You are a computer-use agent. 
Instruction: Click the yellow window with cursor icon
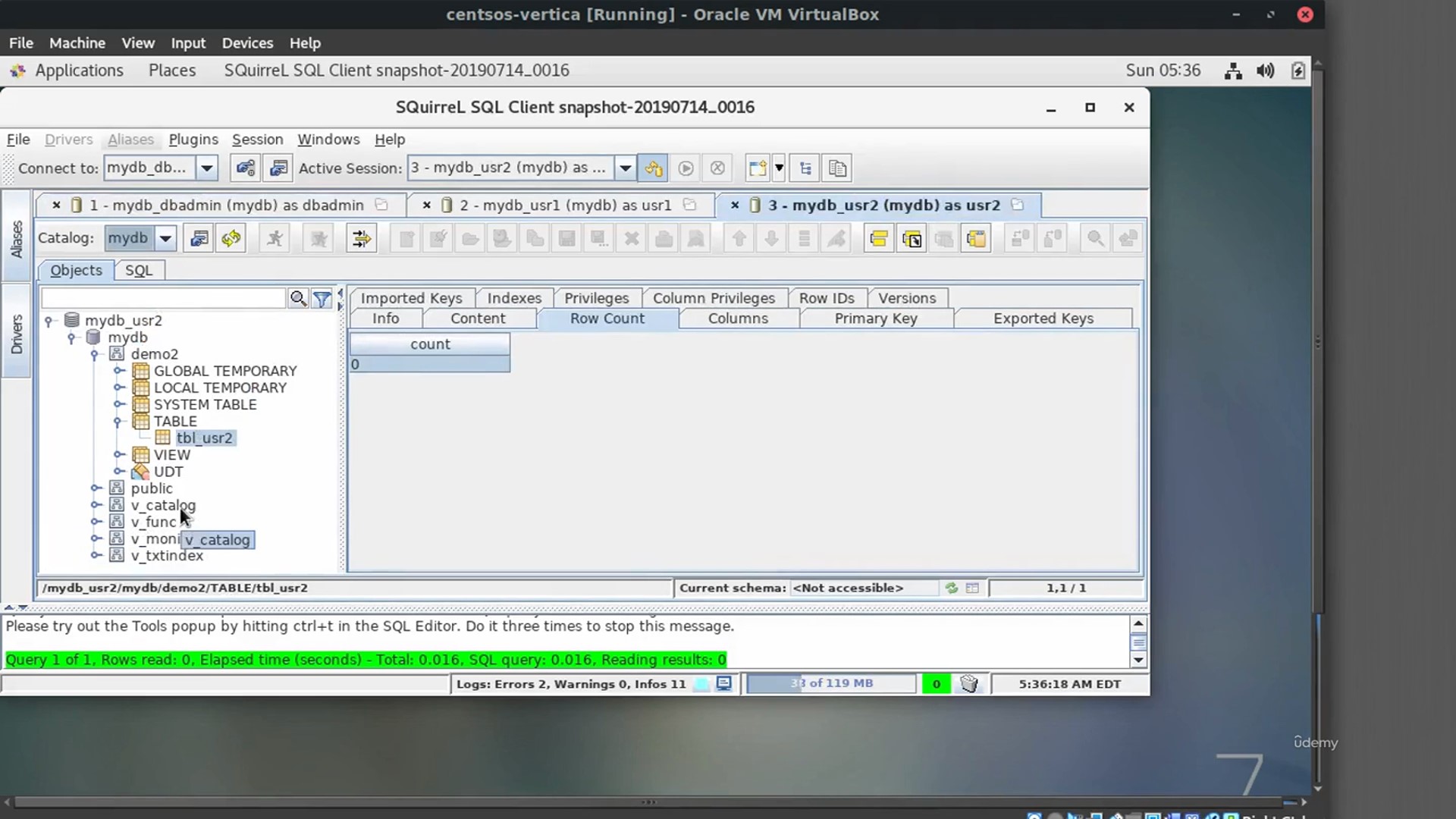[x=912, y=239]
